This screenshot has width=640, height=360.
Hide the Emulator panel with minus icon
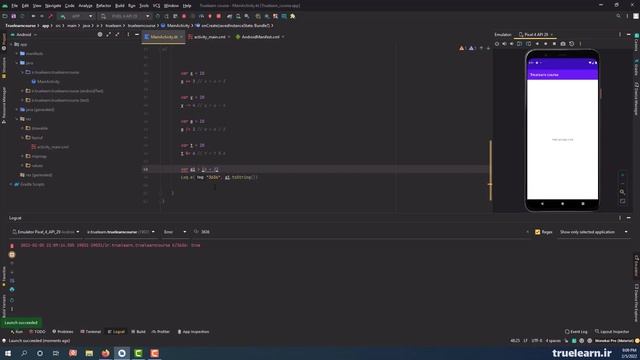(629, 35)
